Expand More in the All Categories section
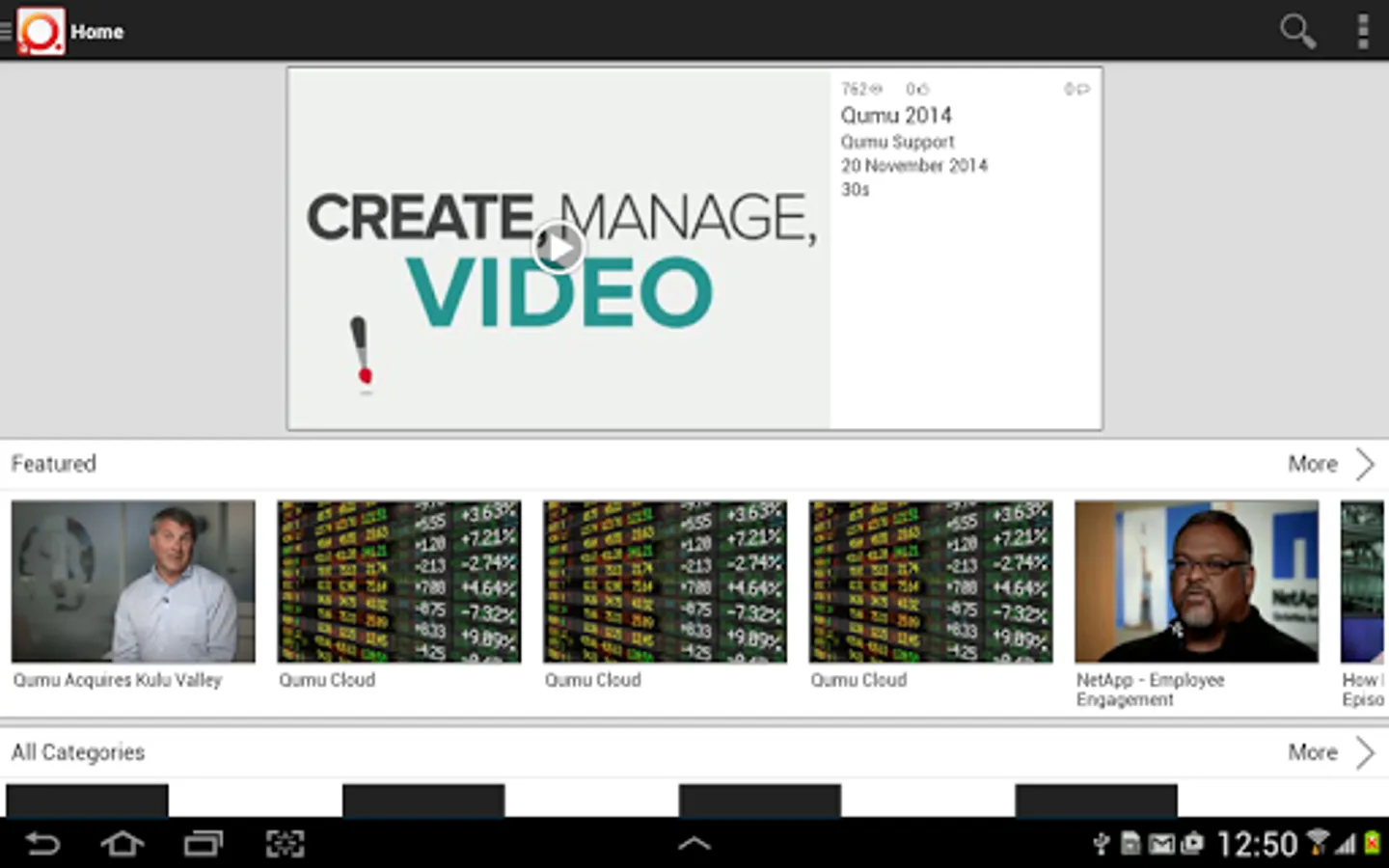This screenshot has height=868, width=1389. 1331,752
